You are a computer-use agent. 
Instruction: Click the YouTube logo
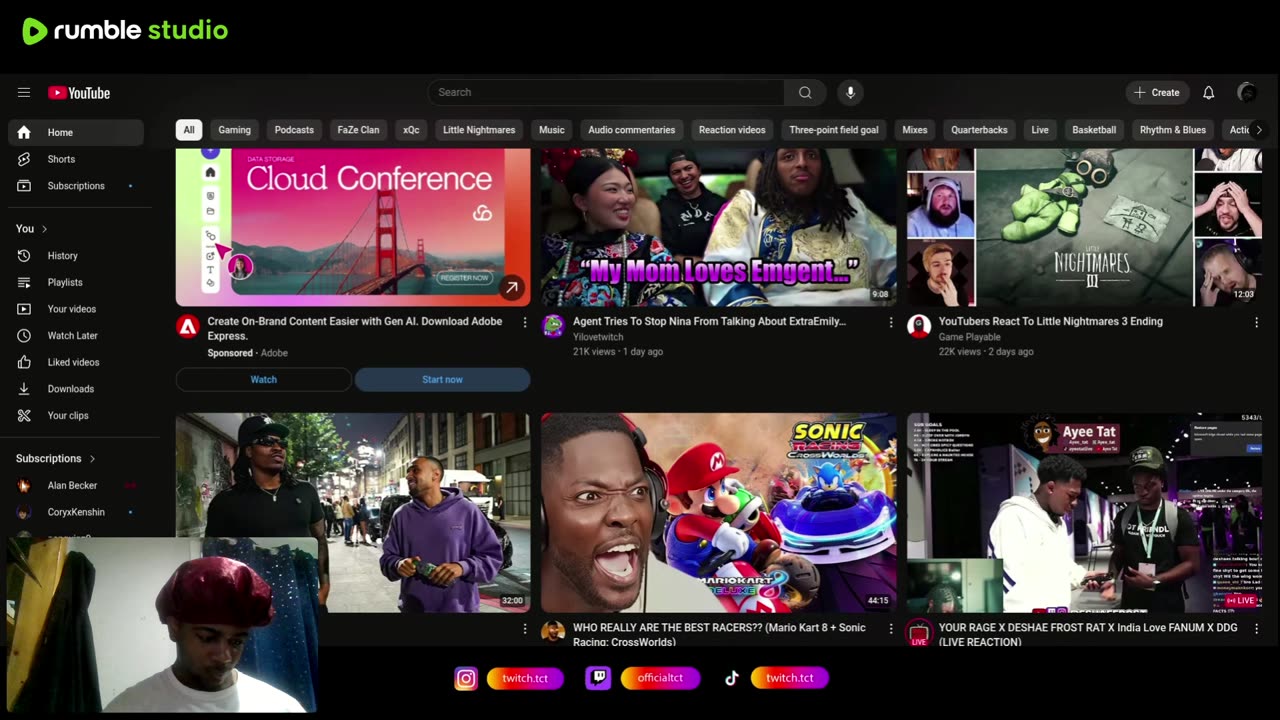[79, 93]
